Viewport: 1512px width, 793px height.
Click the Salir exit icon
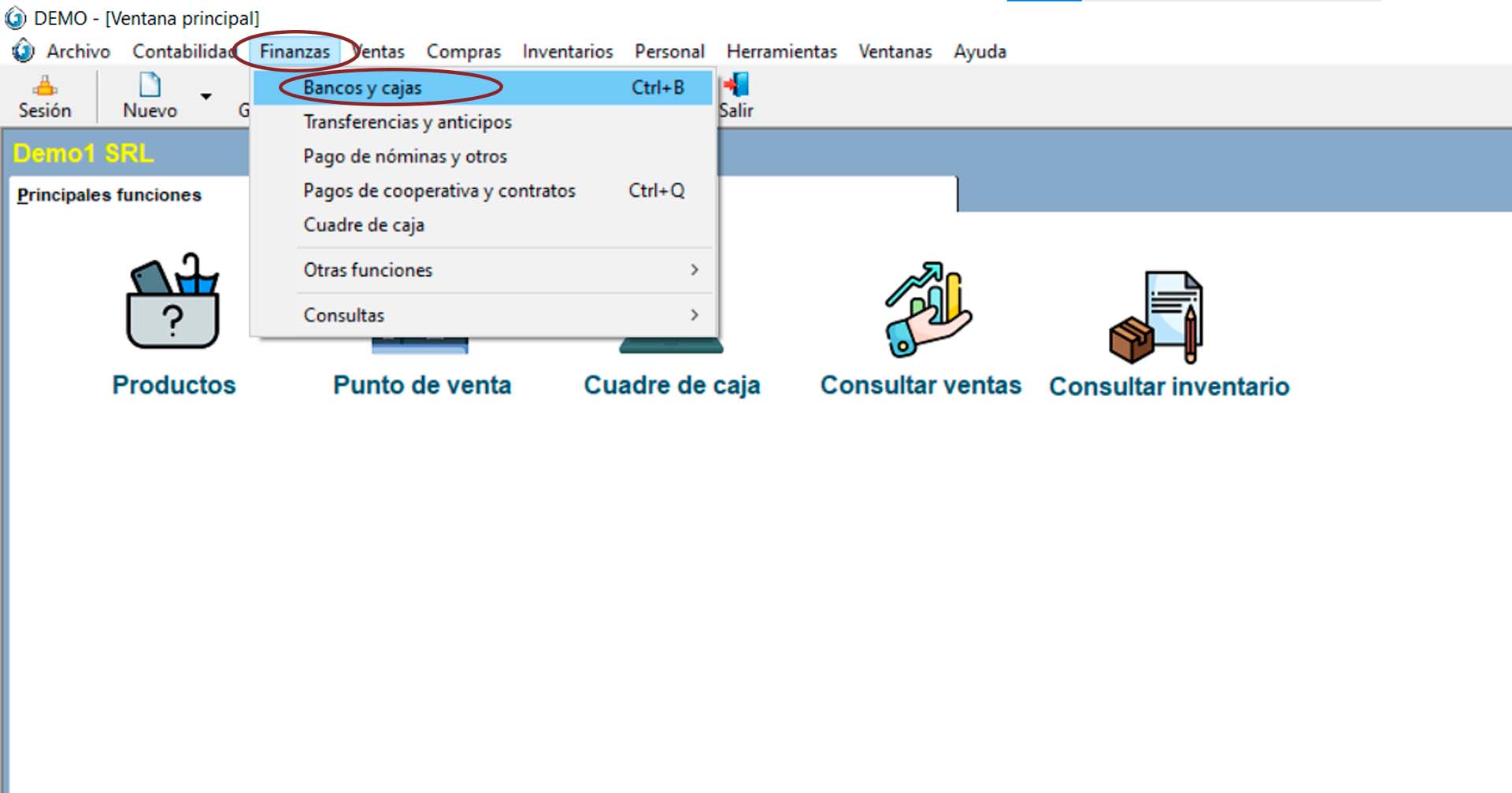pyautogui.click(x=737, y=85)
